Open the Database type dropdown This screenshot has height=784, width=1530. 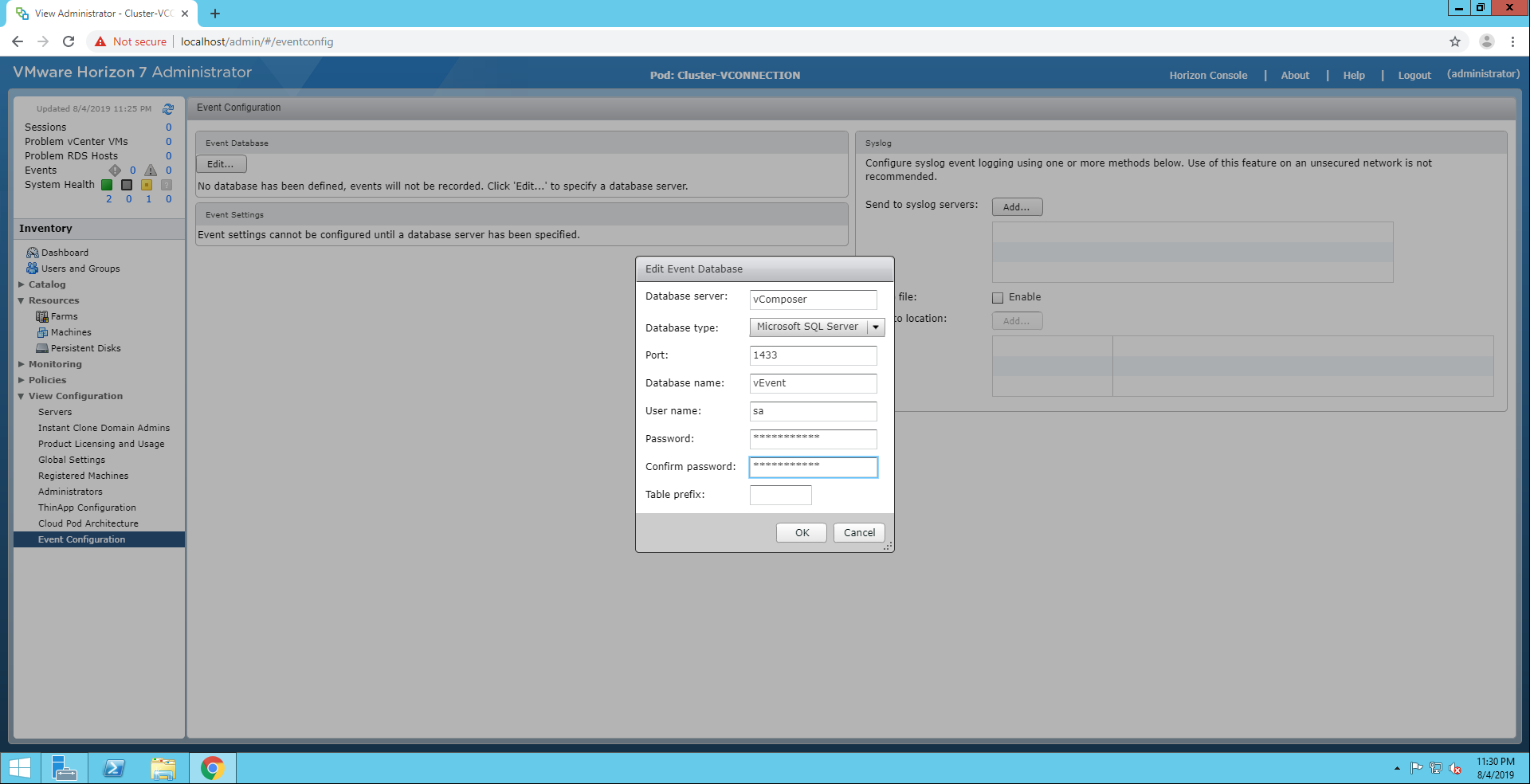(875, 327)
